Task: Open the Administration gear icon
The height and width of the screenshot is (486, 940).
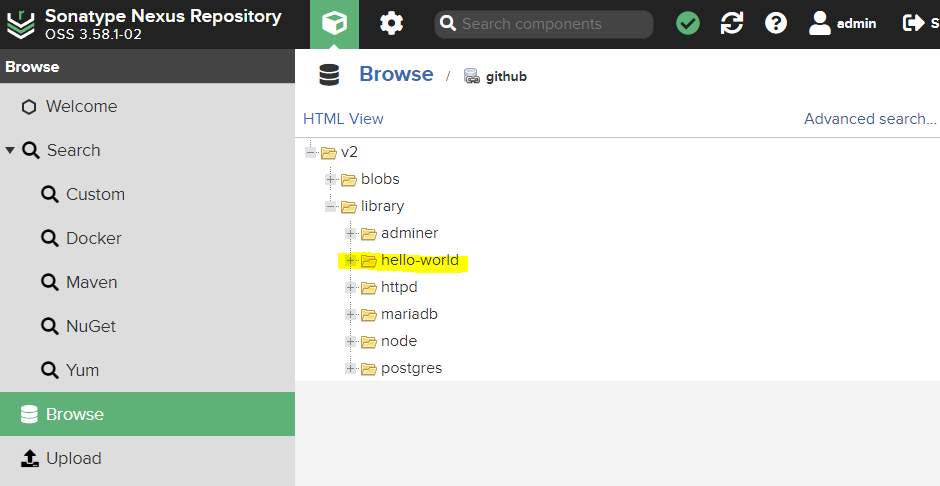Action: pyautogui.click(x=391, y=23)
